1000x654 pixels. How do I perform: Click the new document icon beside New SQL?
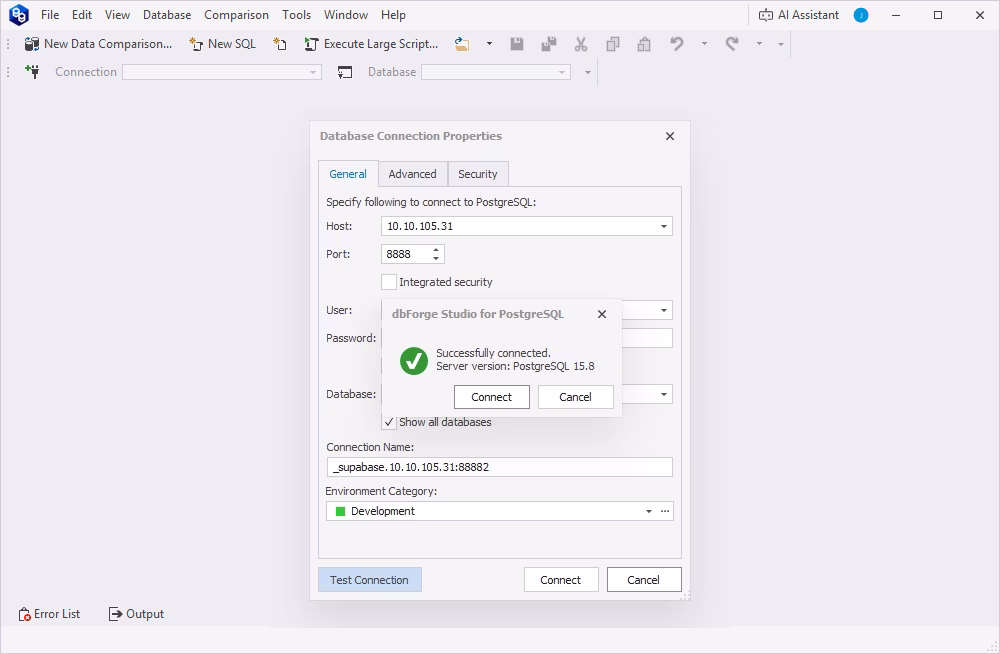(279, 44)
